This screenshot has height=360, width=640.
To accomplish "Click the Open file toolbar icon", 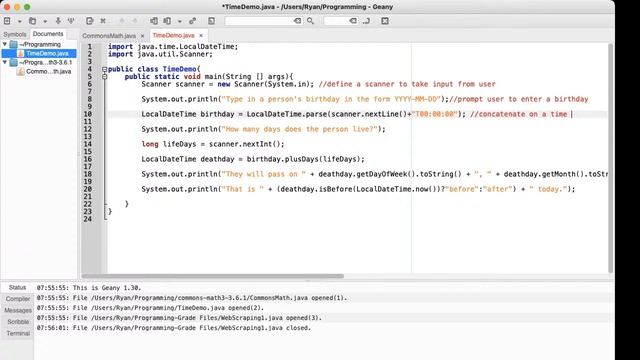I will [x=33, y=21].
